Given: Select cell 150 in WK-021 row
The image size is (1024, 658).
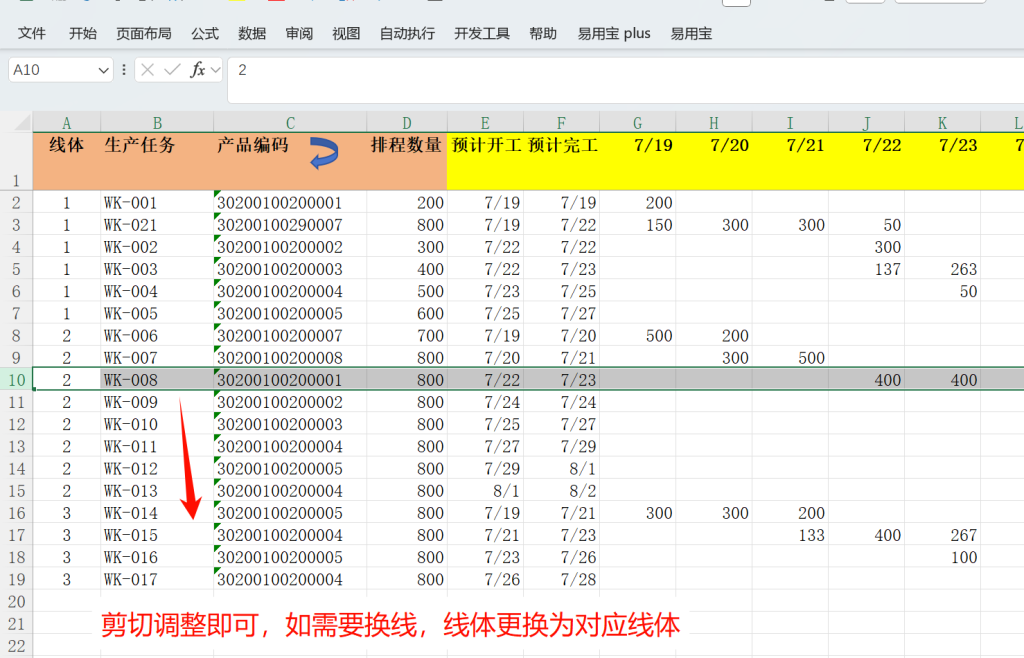Looking at the screenshot, I should click(x=637, y=225).
